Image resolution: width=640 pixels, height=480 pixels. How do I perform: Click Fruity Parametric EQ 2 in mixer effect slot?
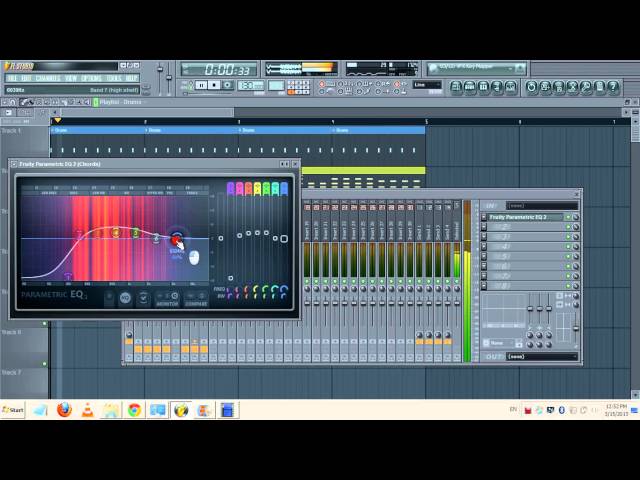coord(525,217)
